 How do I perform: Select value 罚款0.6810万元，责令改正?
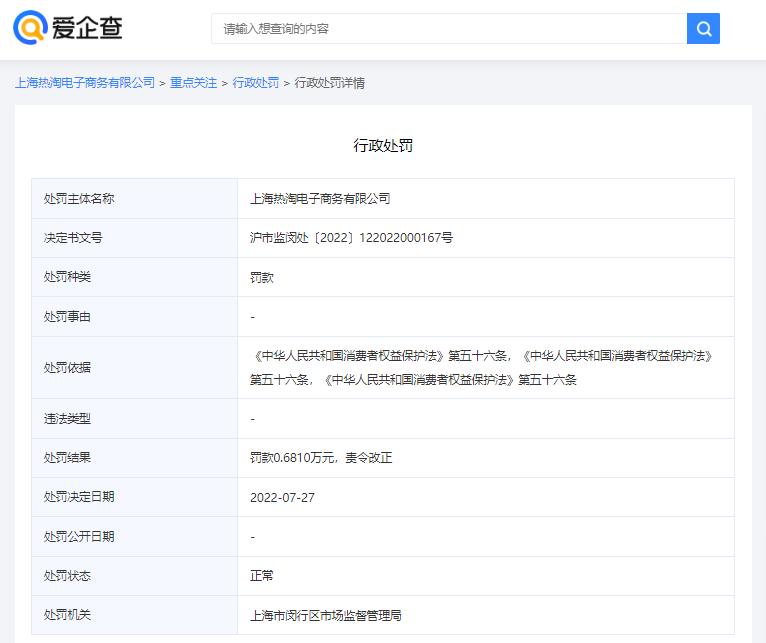(x=321, y=457)
